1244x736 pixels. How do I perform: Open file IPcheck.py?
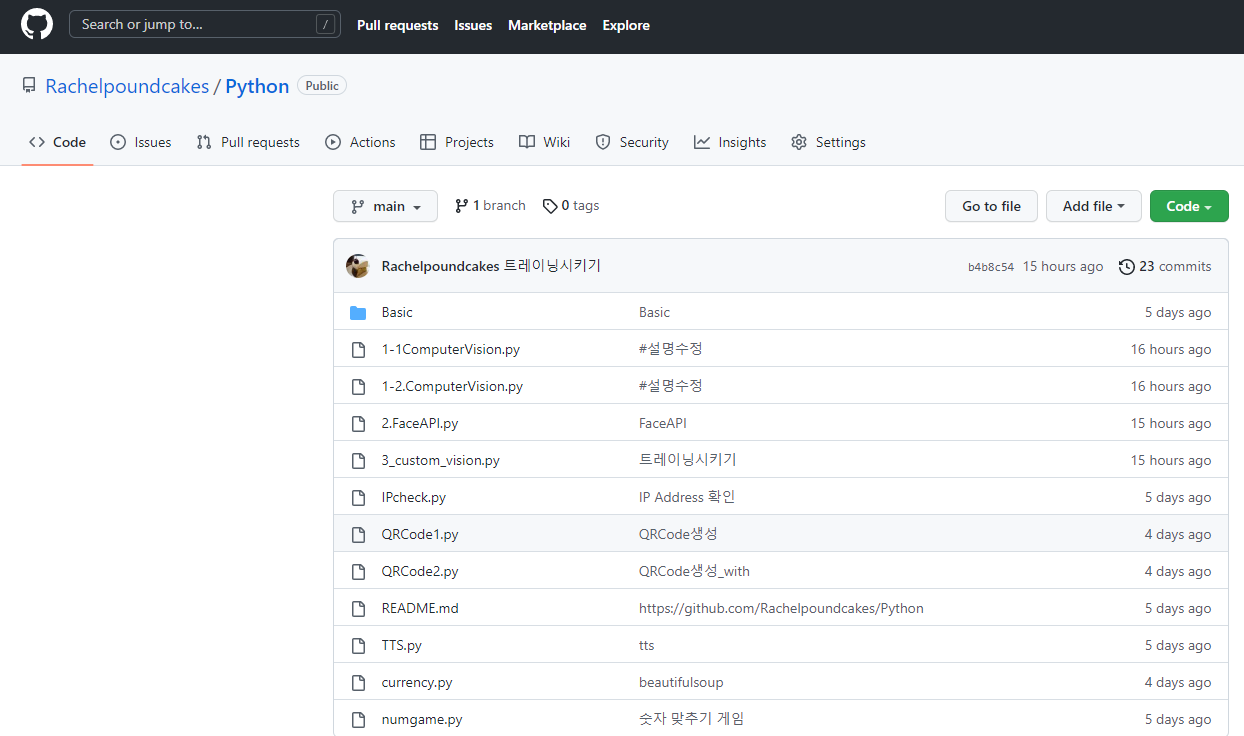point(414,498)
